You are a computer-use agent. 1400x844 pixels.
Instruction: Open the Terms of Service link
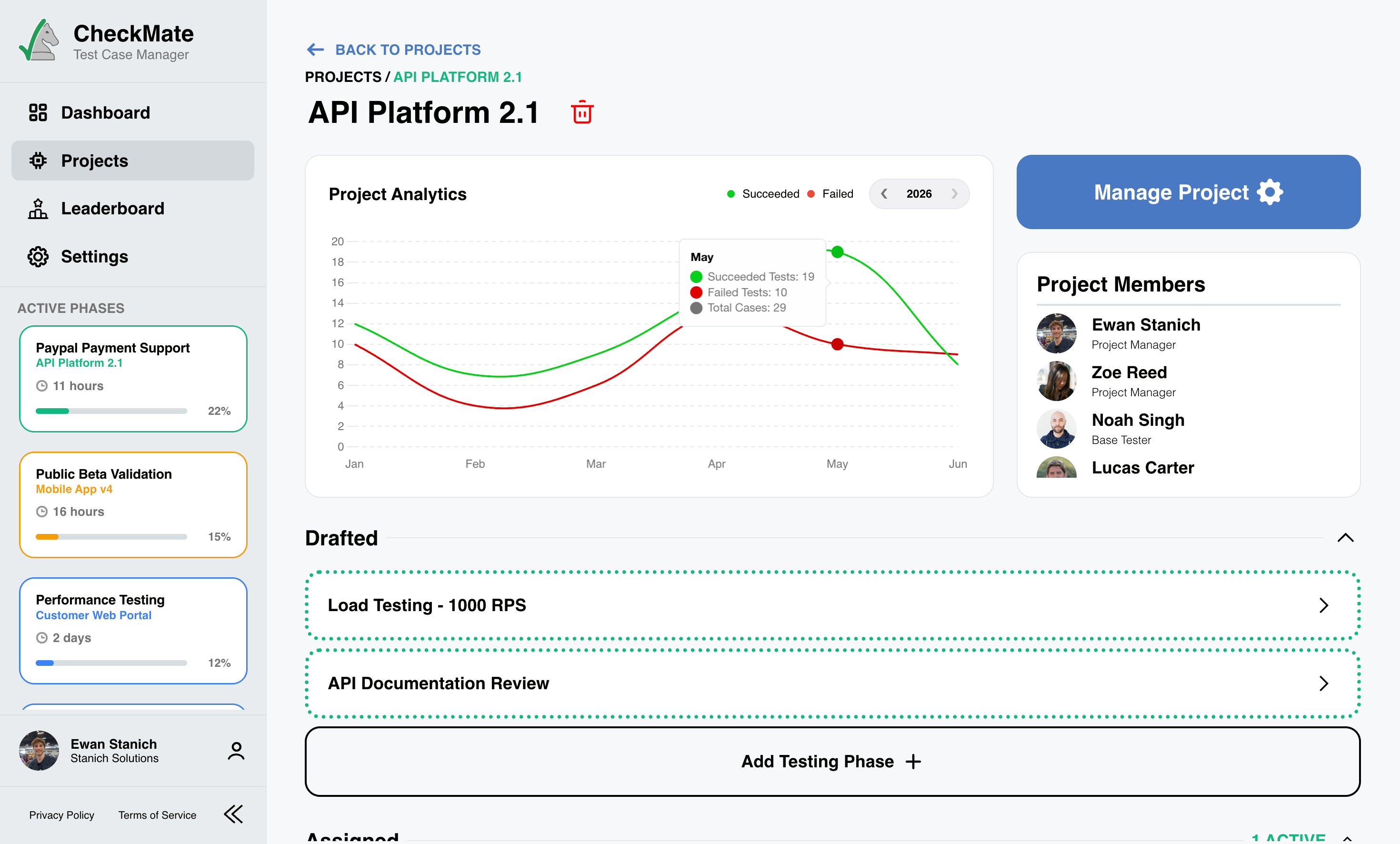point(158,815)
